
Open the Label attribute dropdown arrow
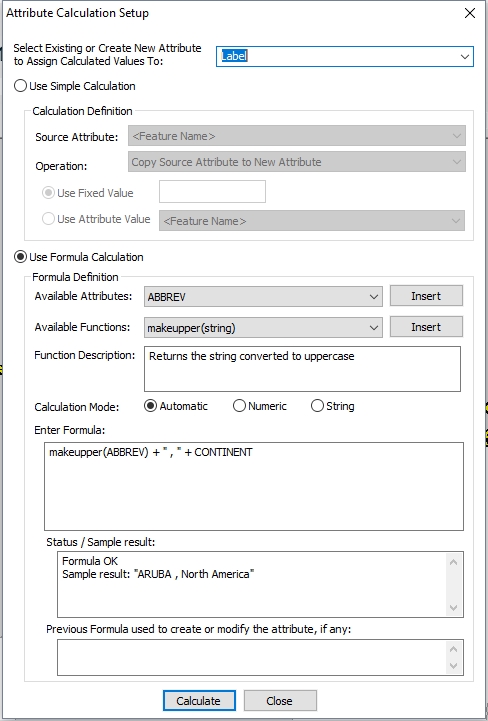click(465, 57)
